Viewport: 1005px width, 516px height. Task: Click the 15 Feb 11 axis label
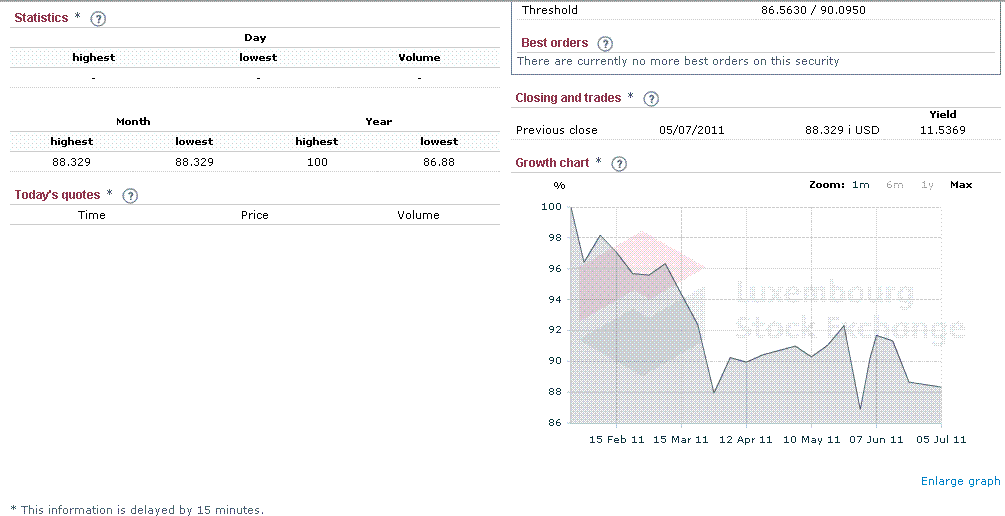tap(617, 439)
